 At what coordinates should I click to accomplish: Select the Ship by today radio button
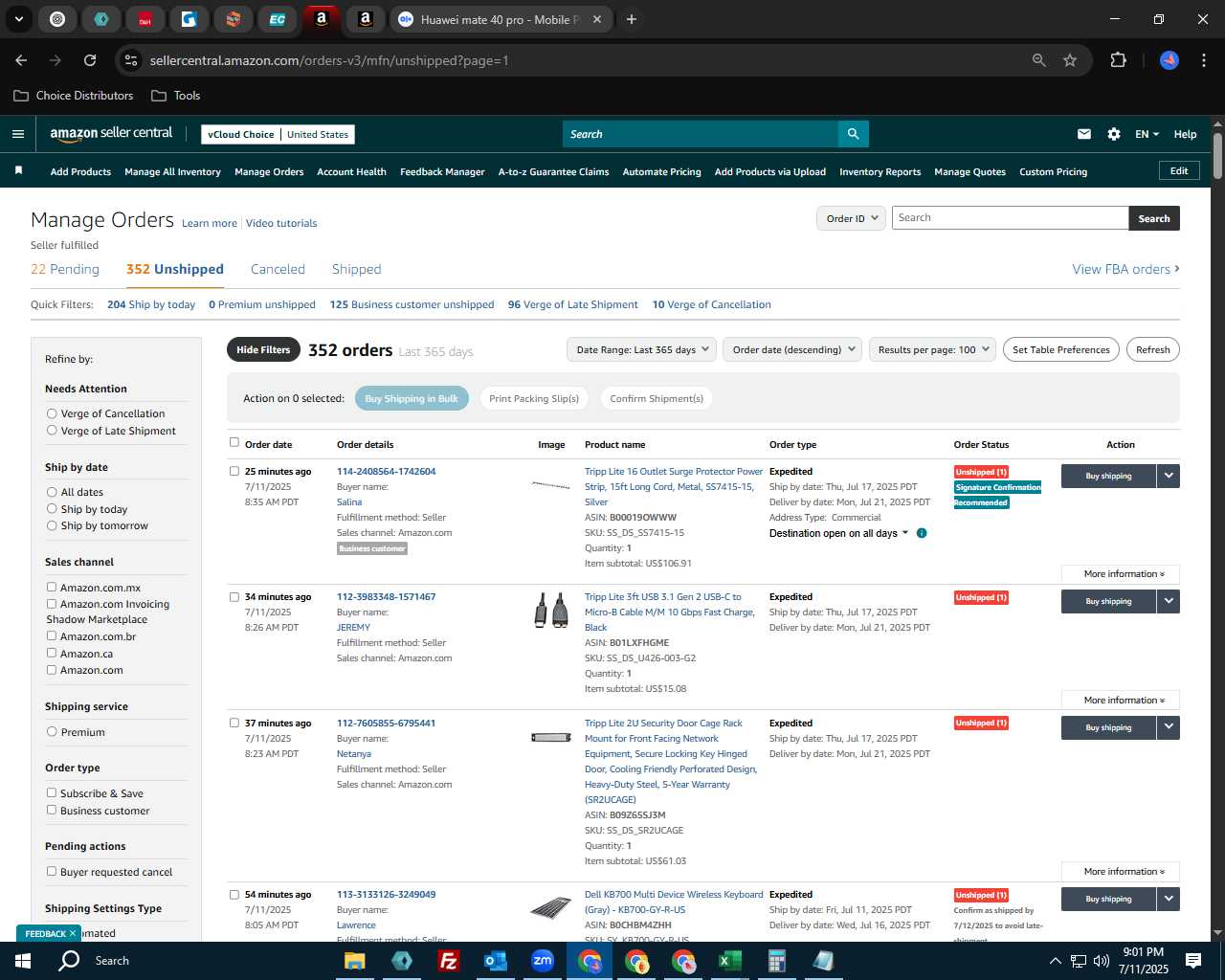pyautogui.click(x=52, y=509)
